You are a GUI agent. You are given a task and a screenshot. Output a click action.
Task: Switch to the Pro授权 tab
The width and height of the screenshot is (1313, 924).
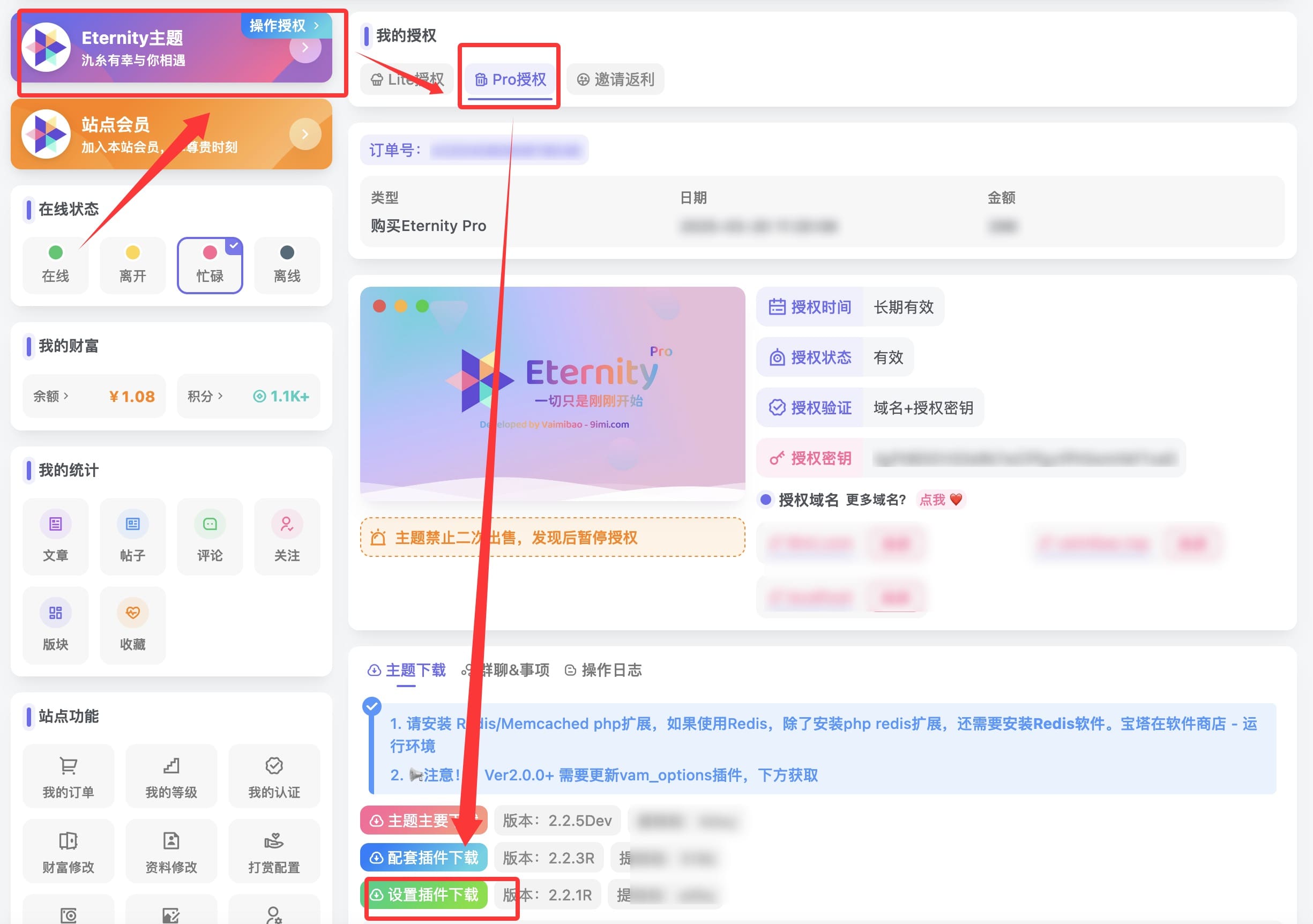[510, 79]
